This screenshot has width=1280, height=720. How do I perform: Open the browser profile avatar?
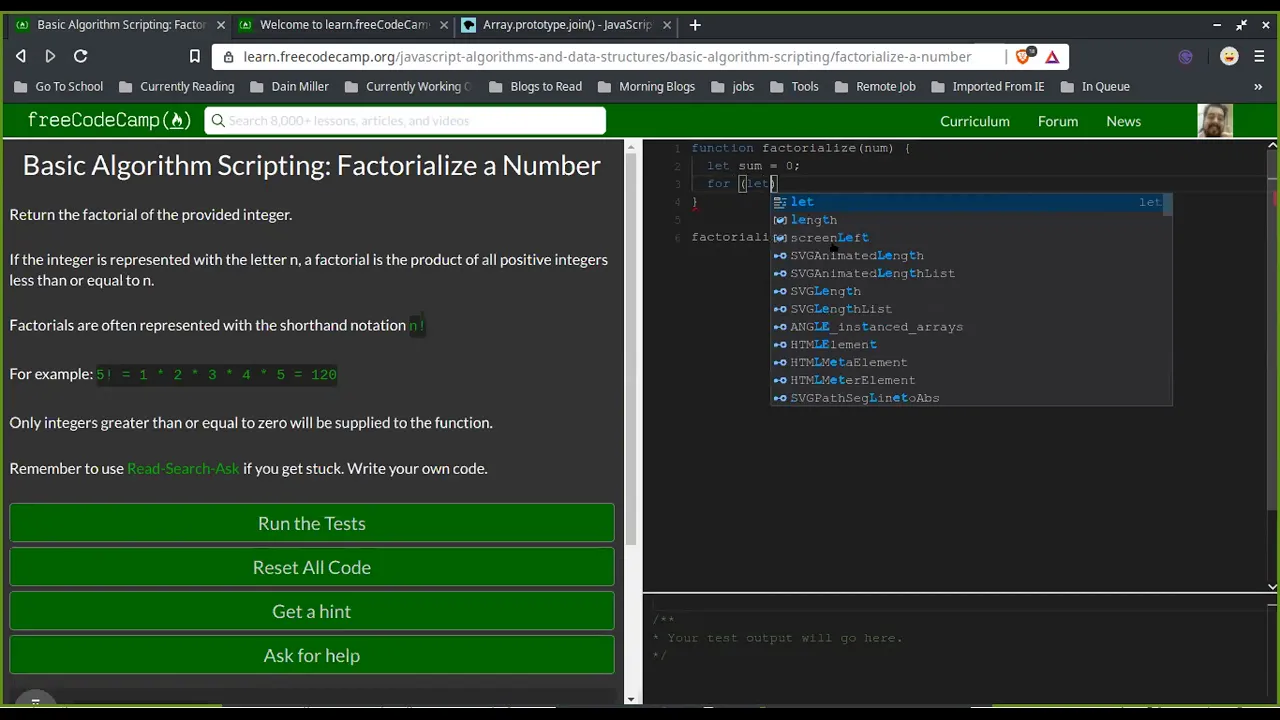[x=1229, y=57]
